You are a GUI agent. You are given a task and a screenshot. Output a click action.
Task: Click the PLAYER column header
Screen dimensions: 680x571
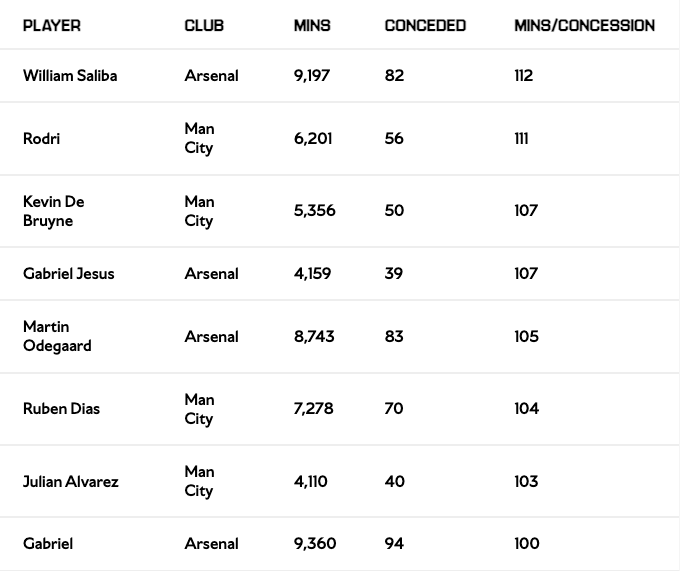(52, 25)
